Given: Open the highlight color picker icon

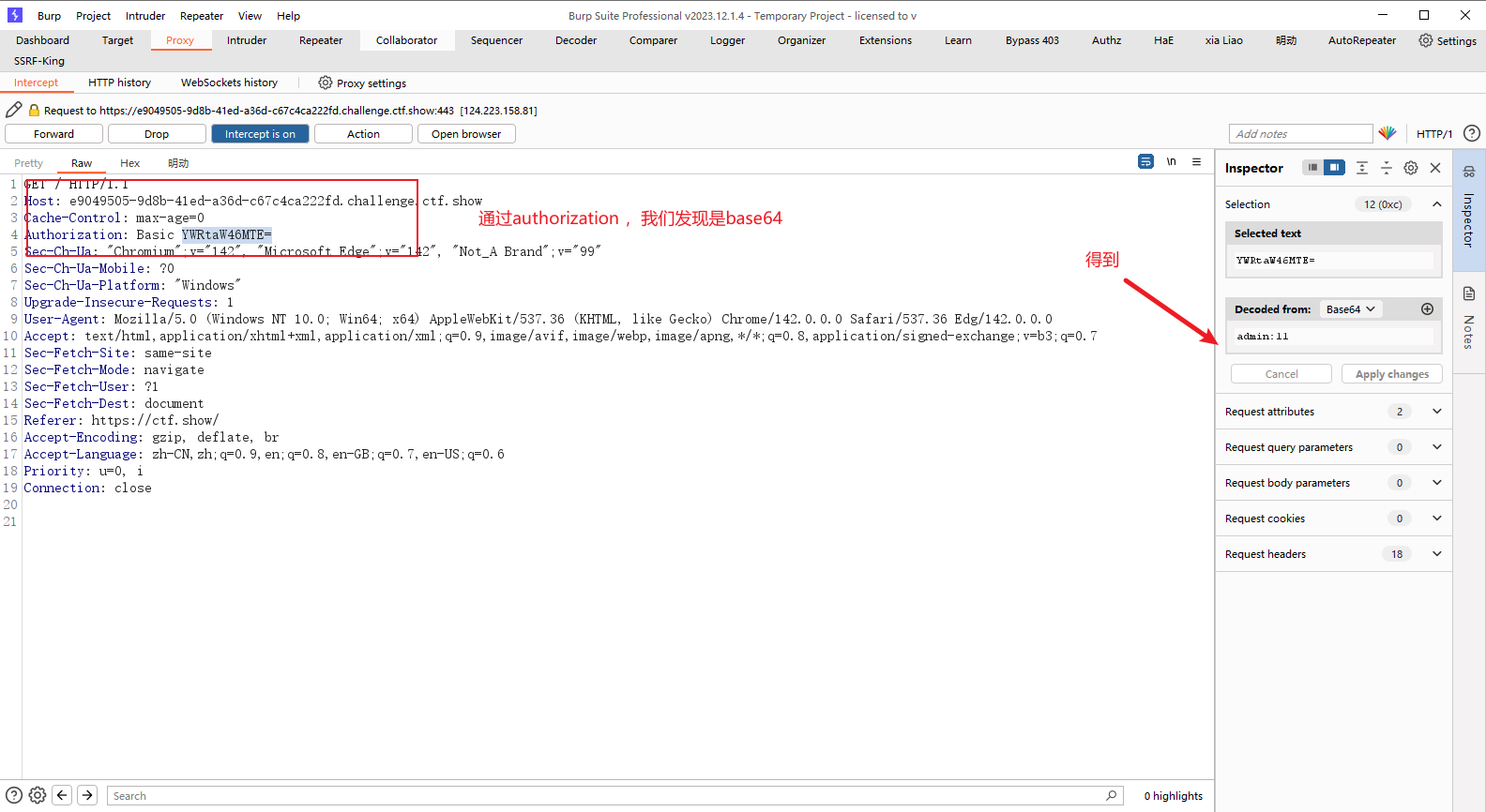Looking at the screenshot, I should (1387, 133).
